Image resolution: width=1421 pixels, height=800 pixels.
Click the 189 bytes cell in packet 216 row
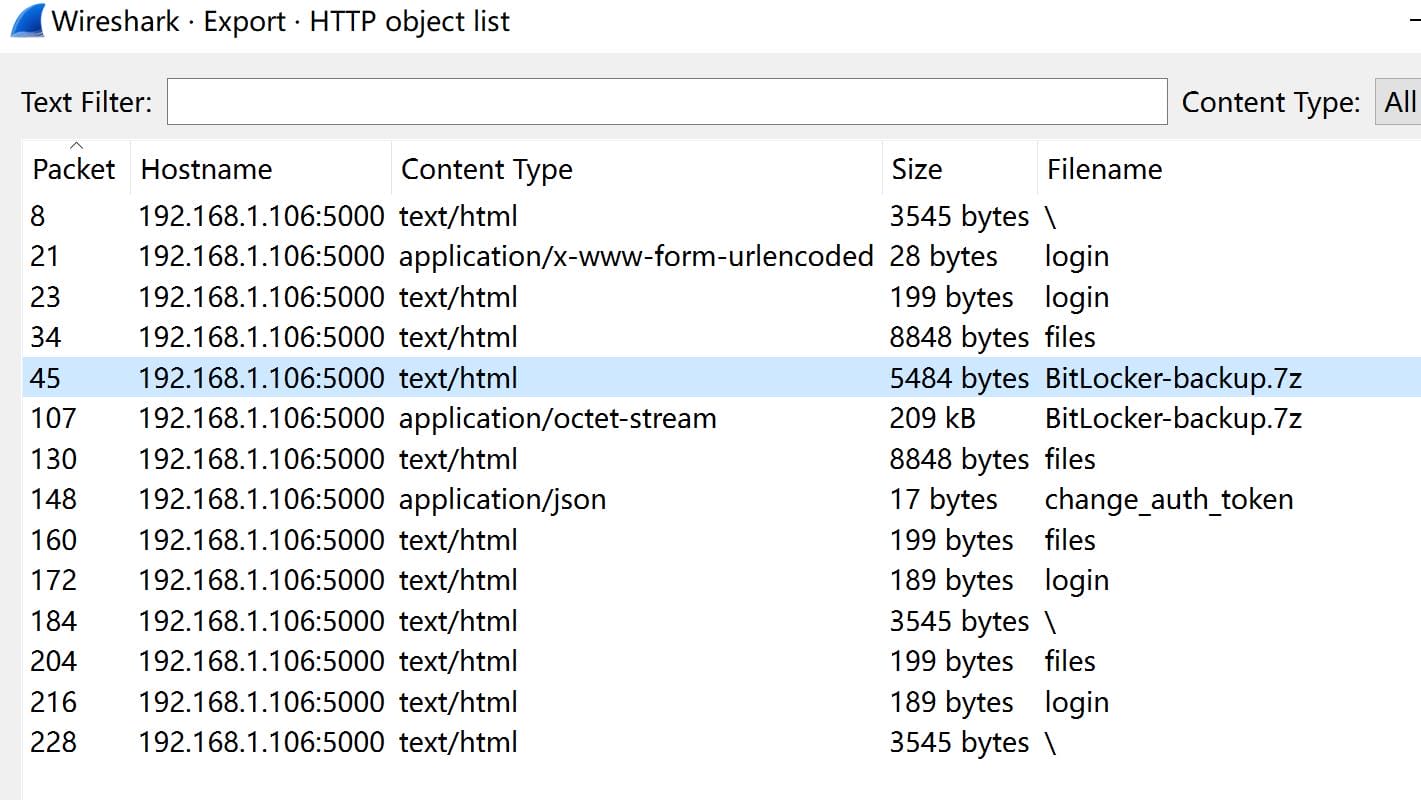pyautogui.click(x=951, y=702)
